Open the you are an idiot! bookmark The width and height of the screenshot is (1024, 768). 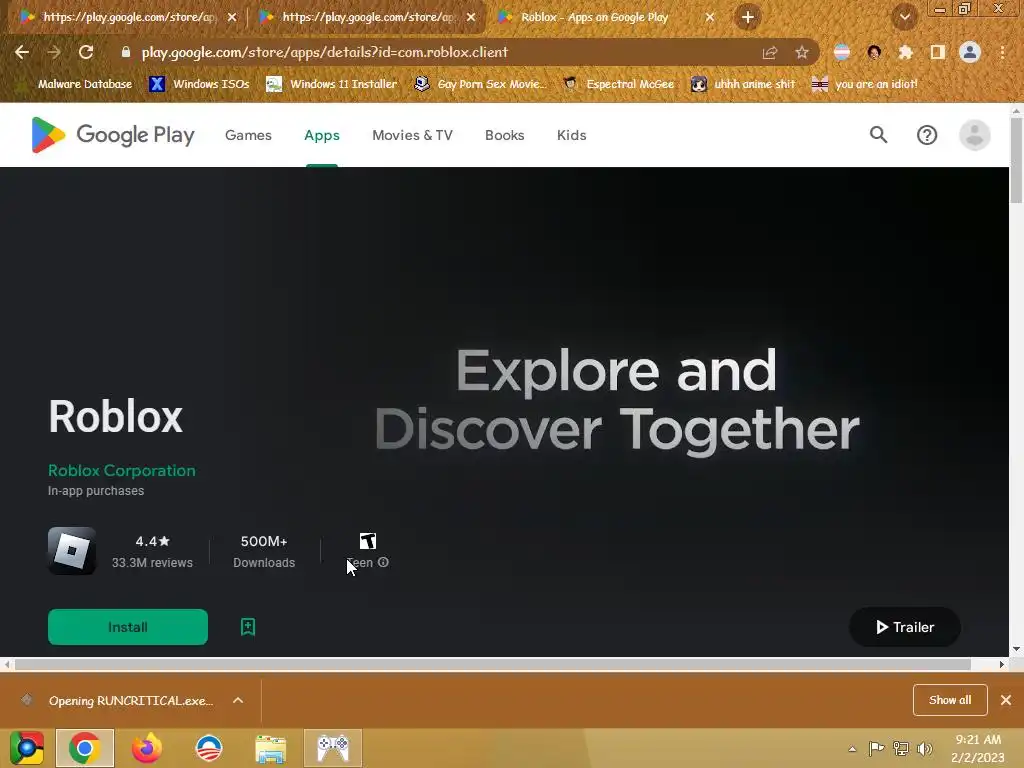[864, 84]
